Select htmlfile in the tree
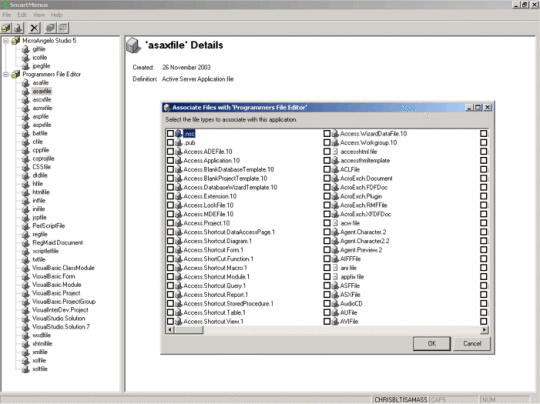Viewport: 540px width, 404px height. [41, 192]
